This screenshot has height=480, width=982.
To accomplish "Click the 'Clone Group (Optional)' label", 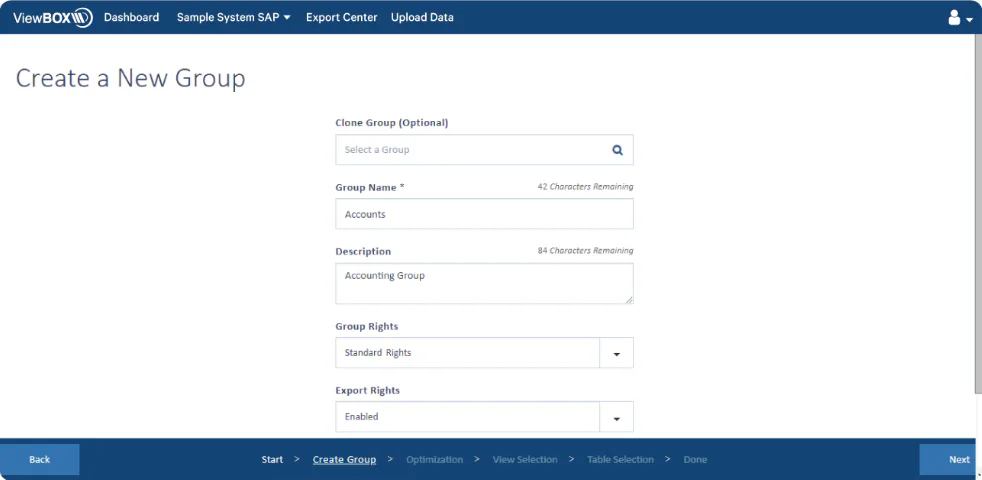I will (x=392, y=123).
